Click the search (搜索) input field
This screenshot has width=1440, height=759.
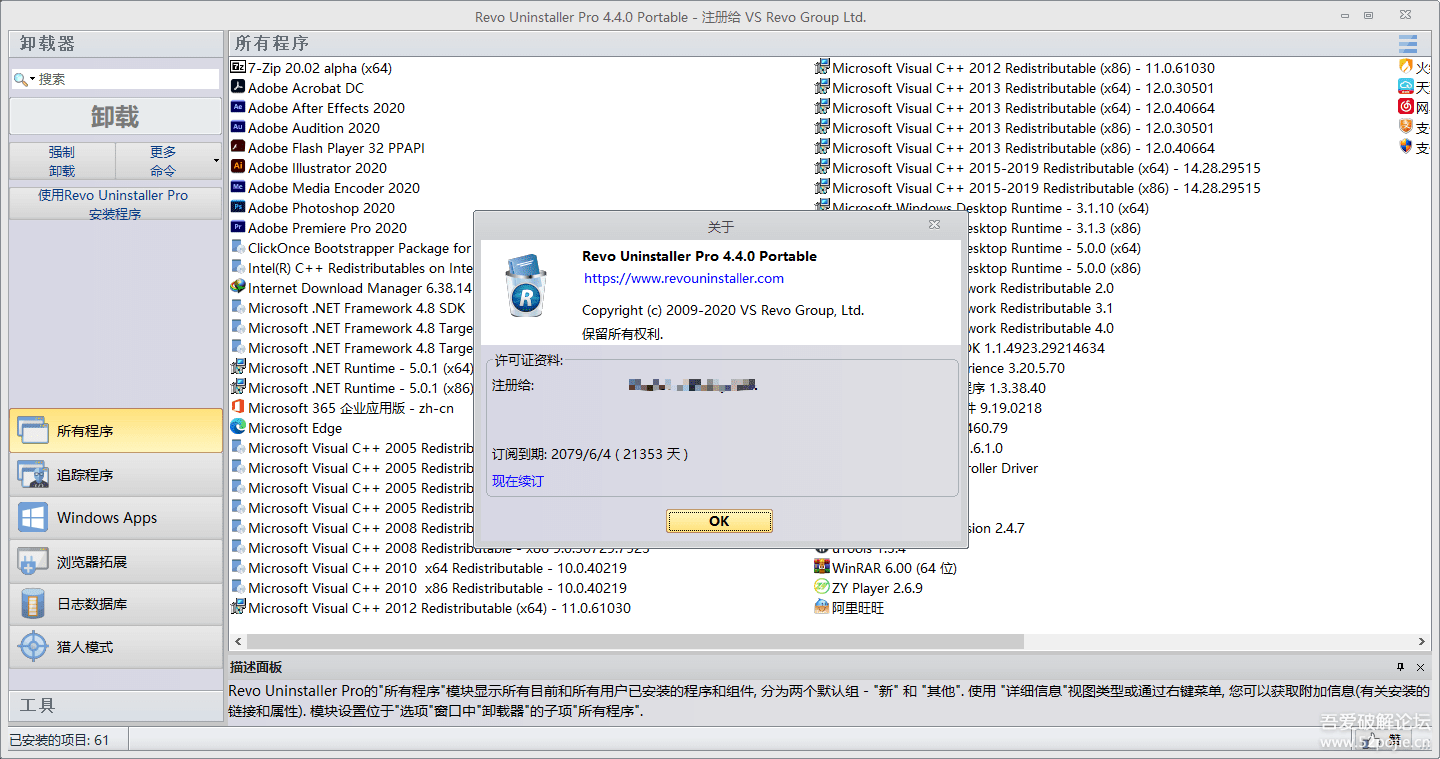click(125, 79)
